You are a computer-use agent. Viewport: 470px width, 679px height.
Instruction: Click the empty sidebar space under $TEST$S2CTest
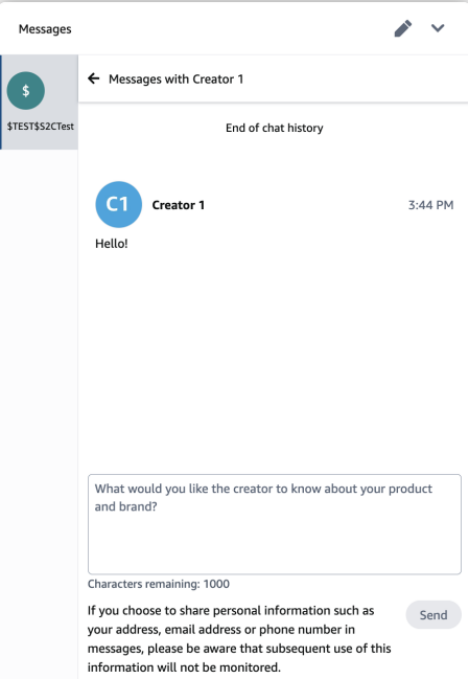point(39,411)
